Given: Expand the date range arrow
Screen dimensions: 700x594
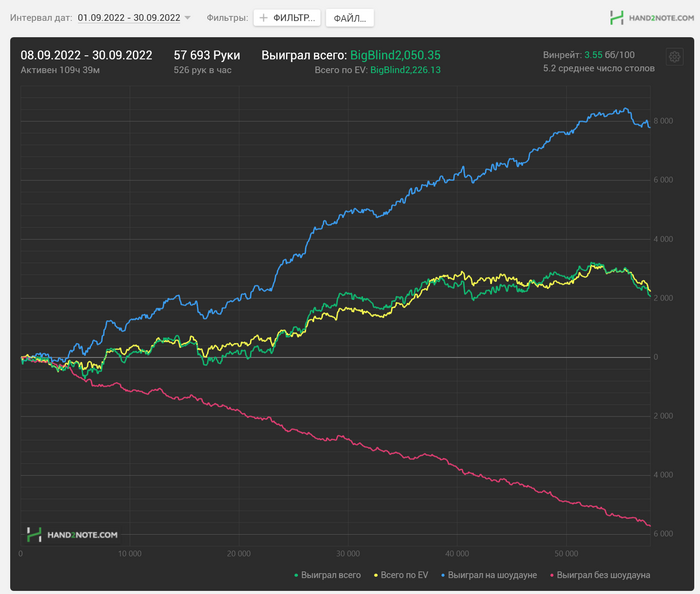Looking at the screenshot, I should (188, 18).
